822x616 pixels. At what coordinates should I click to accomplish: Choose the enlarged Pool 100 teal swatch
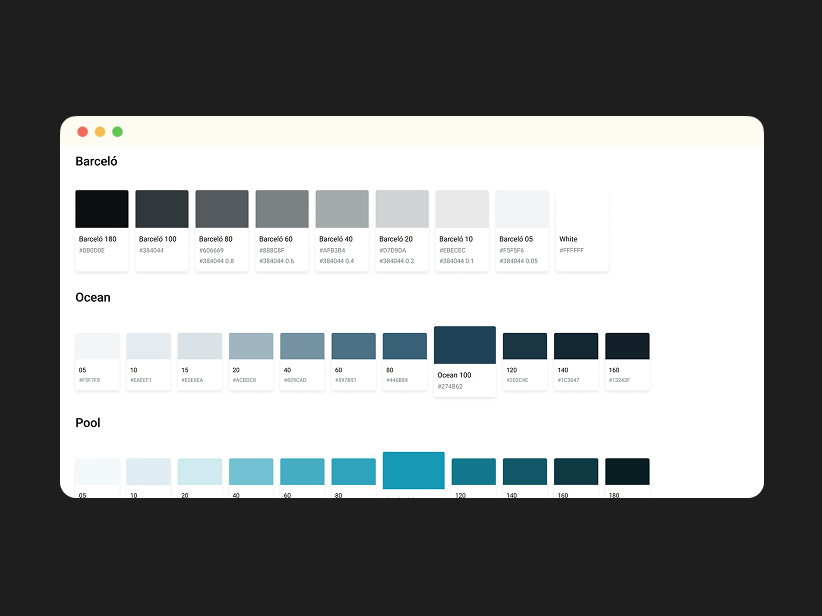[414, 470]
